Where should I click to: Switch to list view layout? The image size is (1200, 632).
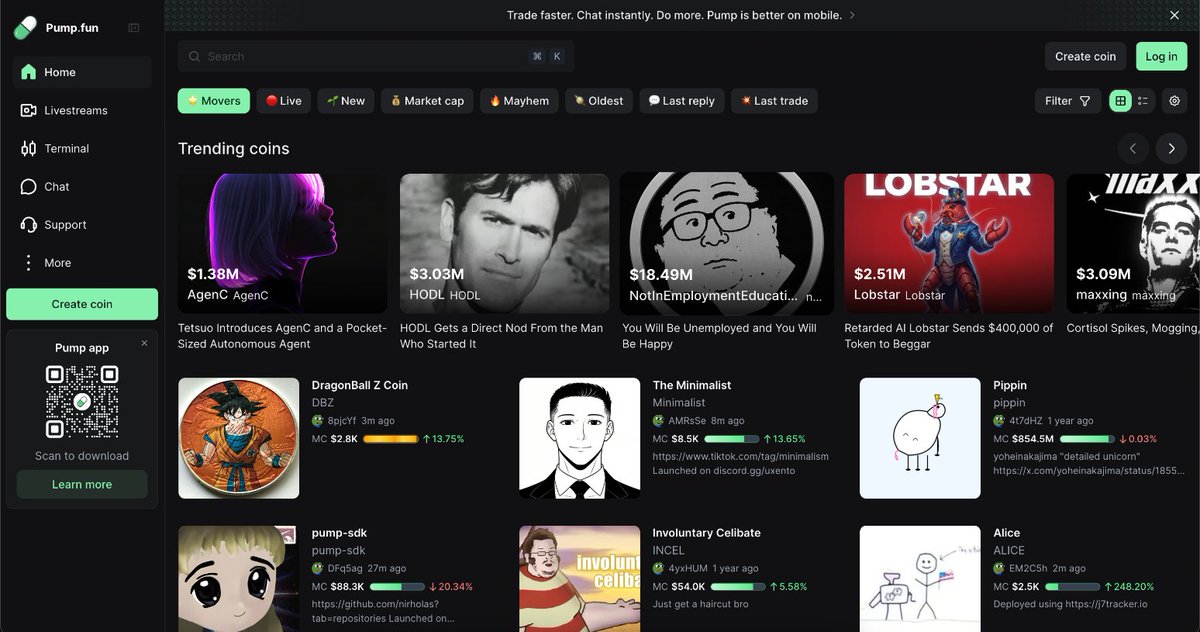click(x=1143, y=101)
